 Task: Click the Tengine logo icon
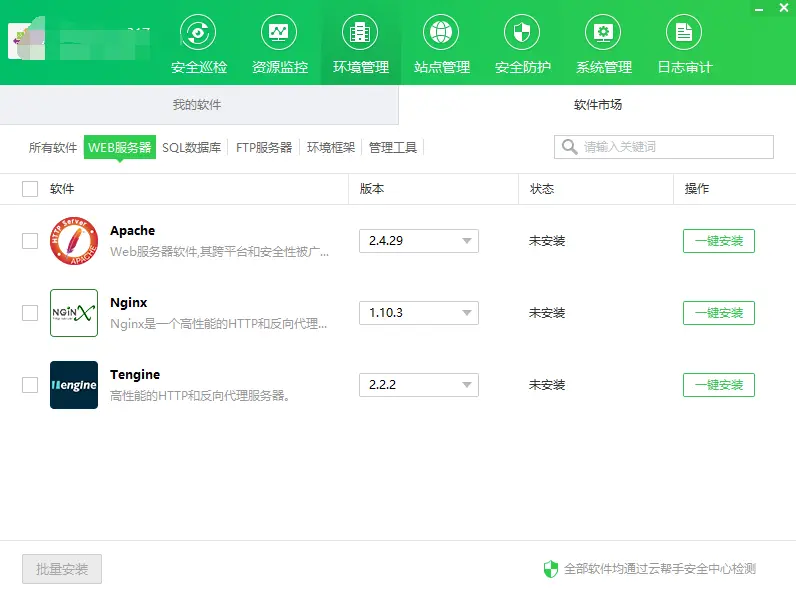(74, 385)
